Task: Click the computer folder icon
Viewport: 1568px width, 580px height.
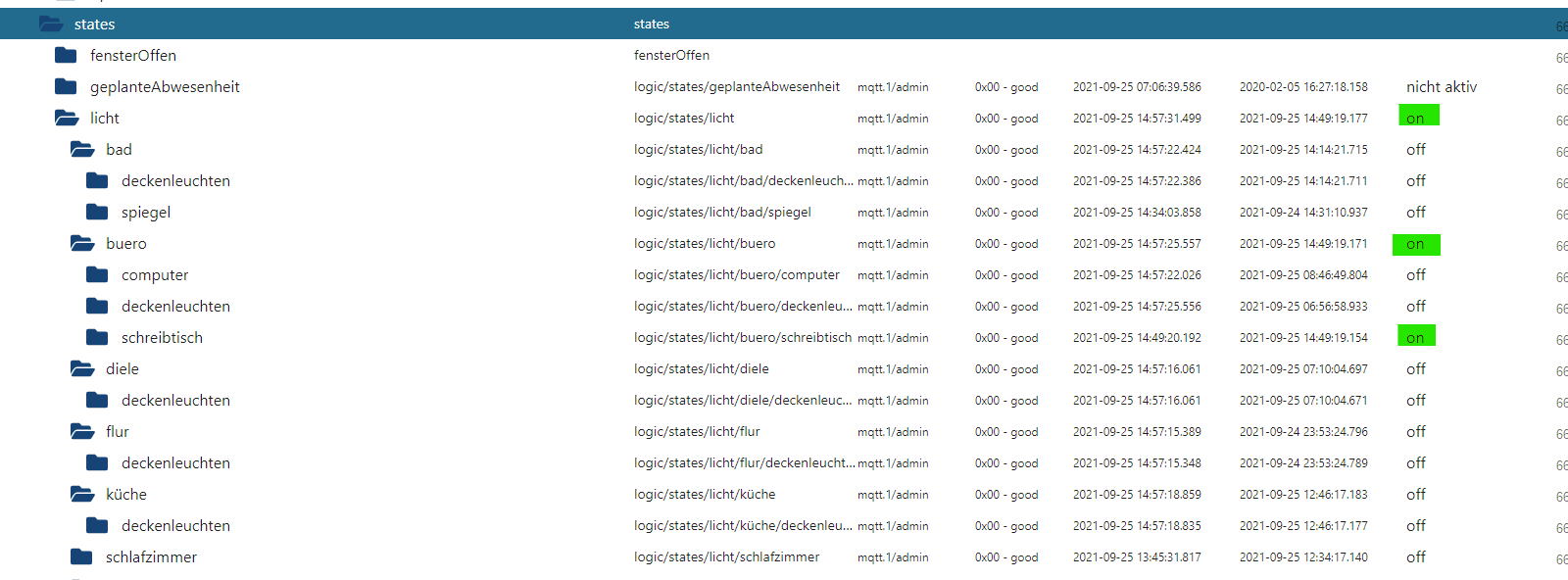Action: [x=97, y=274]
